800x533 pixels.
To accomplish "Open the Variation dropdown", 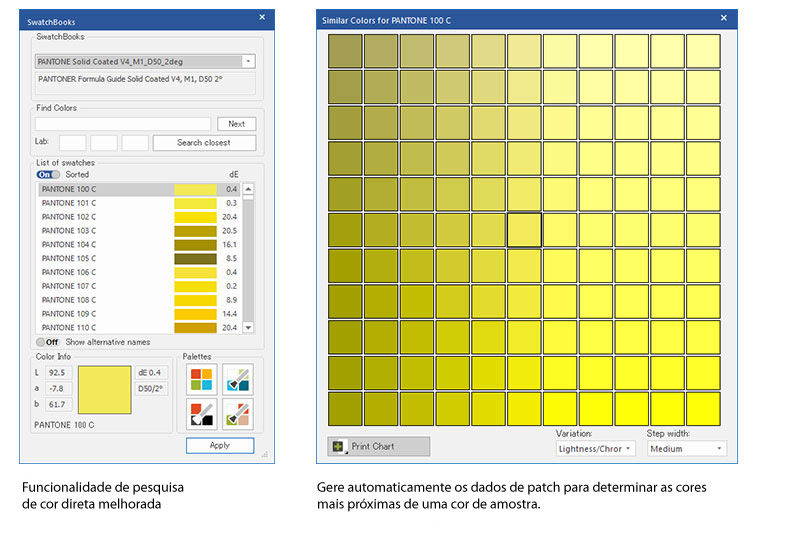I will pos(595,449).
